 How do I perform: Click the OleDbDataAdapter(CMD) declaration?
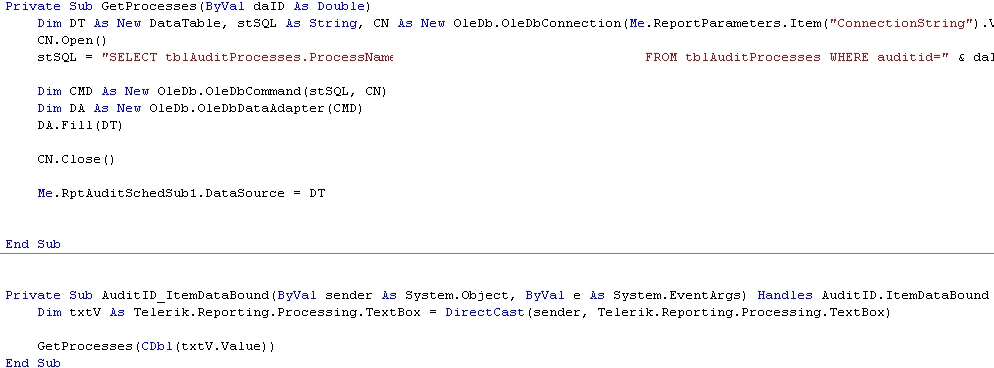[256, 108]
